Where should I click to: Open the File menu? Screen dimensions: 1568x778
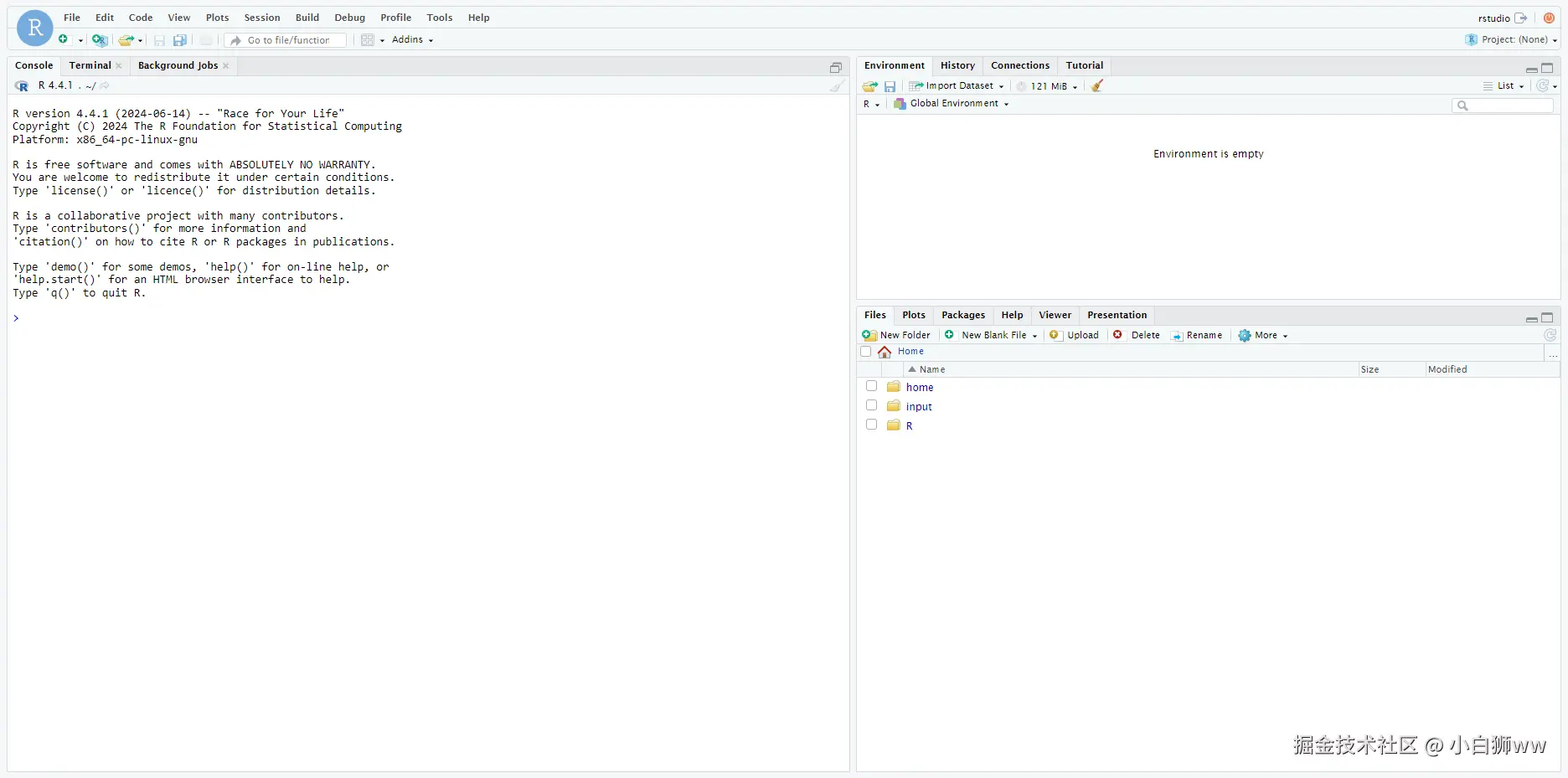(x=72, y=18)
